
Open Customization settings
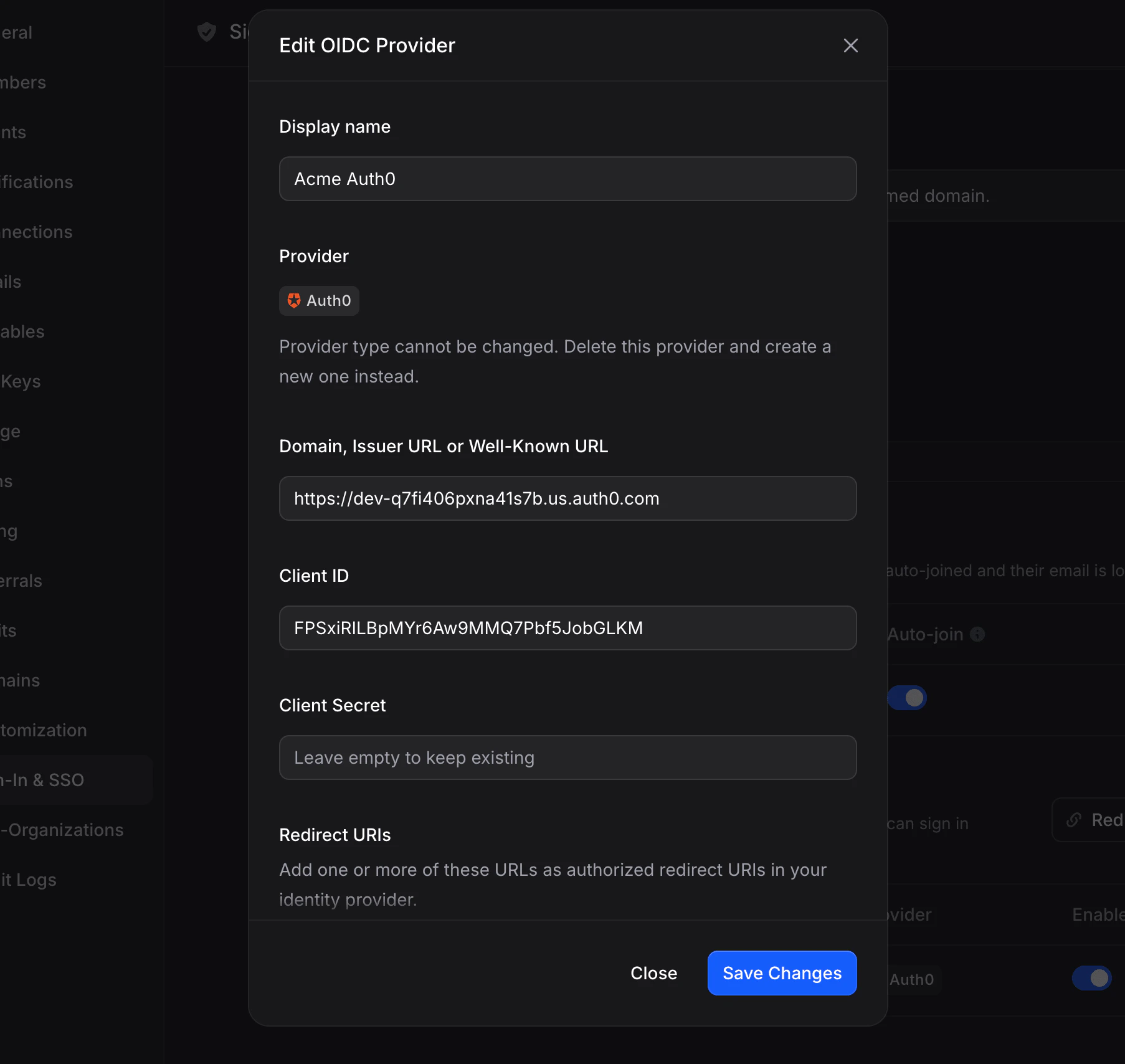(44, 730)
